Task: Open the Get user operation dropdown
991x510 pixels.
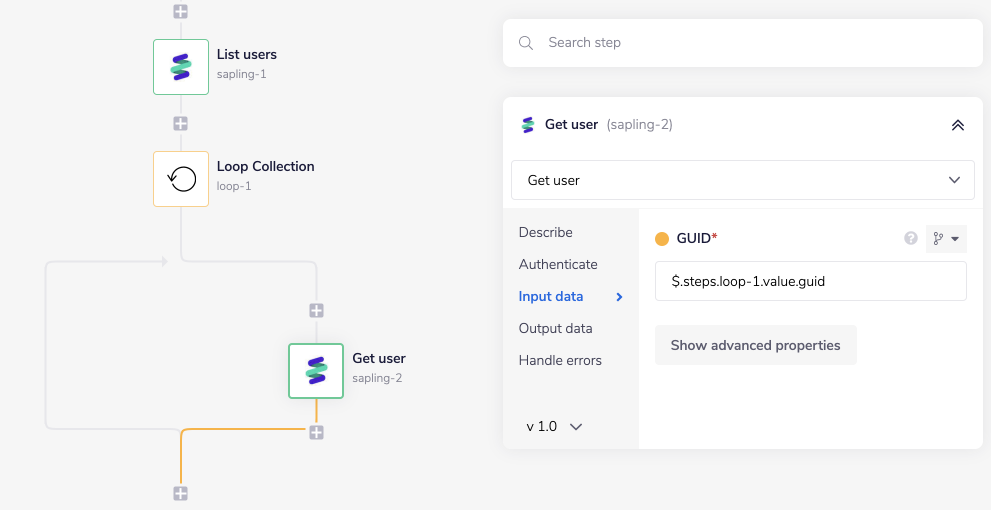Action: click(x=742, y=180)
